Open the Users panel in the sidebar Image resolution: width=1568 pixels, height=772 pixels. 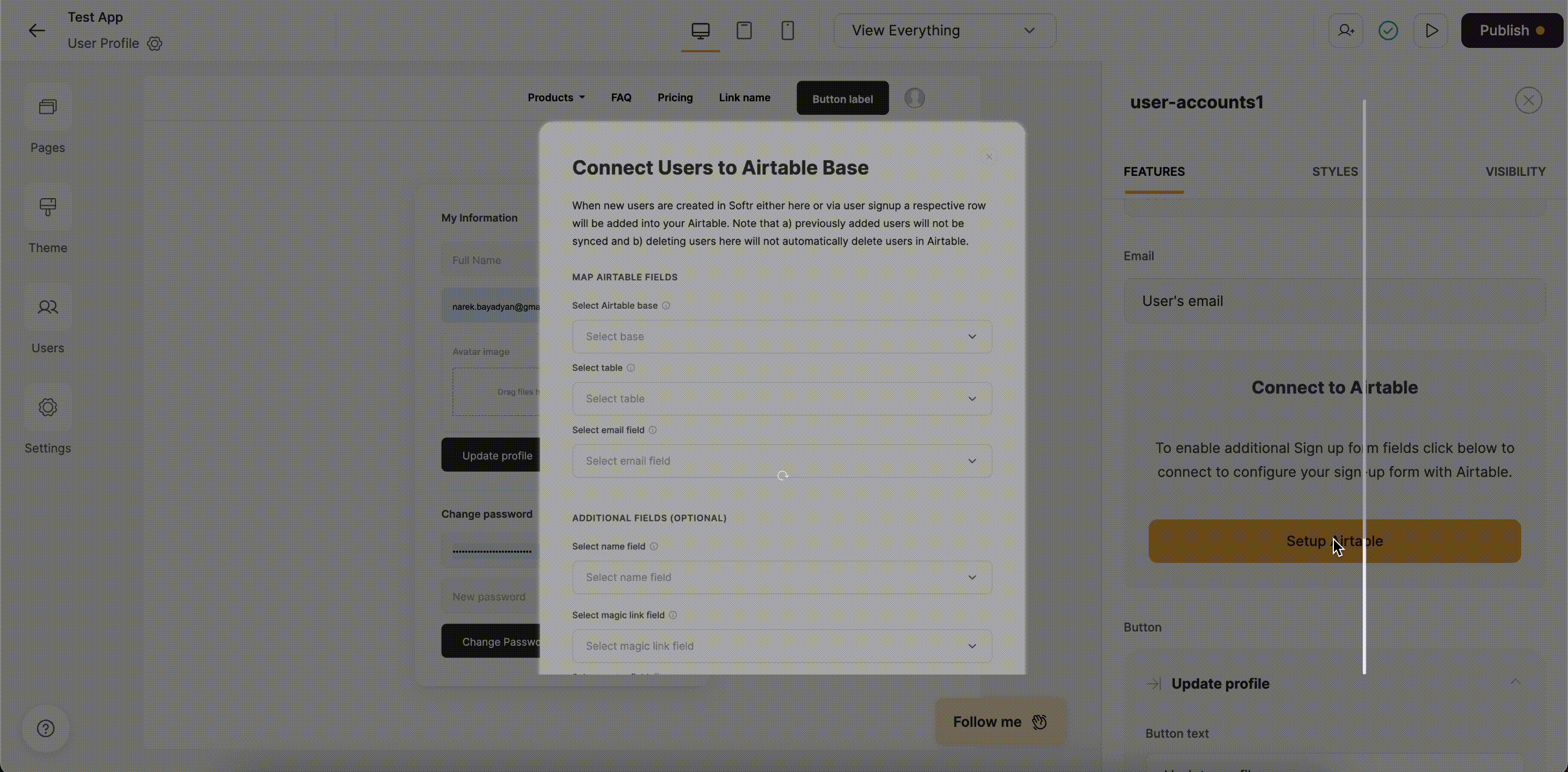[x=47, y=321]
